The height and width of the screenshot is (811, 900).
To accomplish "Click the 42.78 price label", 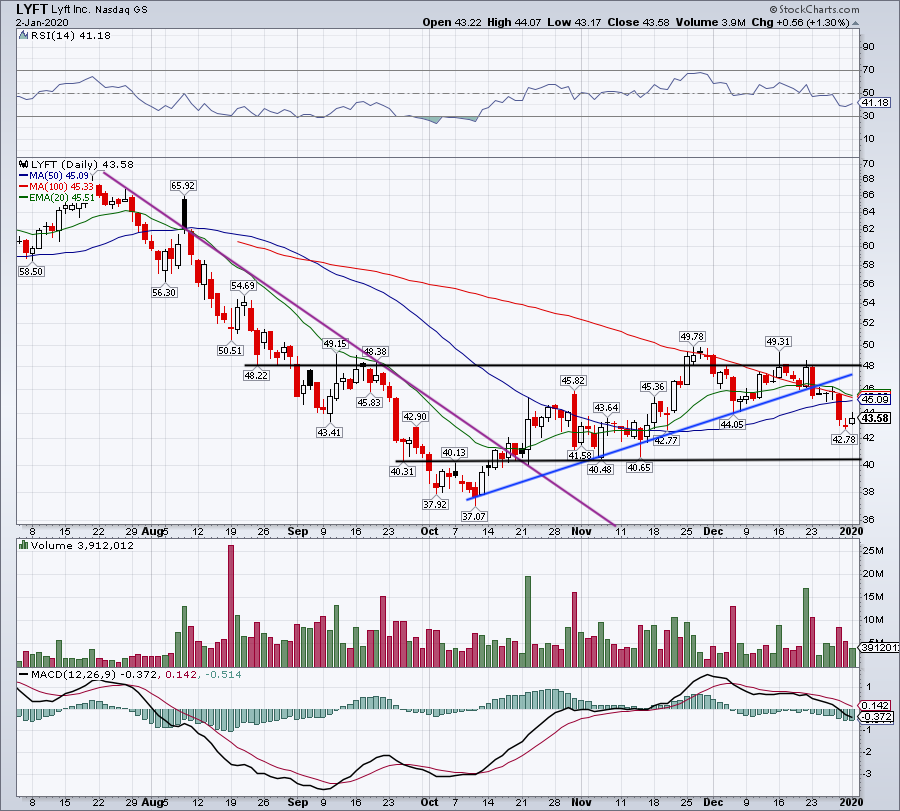I will pyautogui.click(x=844, y=439).
